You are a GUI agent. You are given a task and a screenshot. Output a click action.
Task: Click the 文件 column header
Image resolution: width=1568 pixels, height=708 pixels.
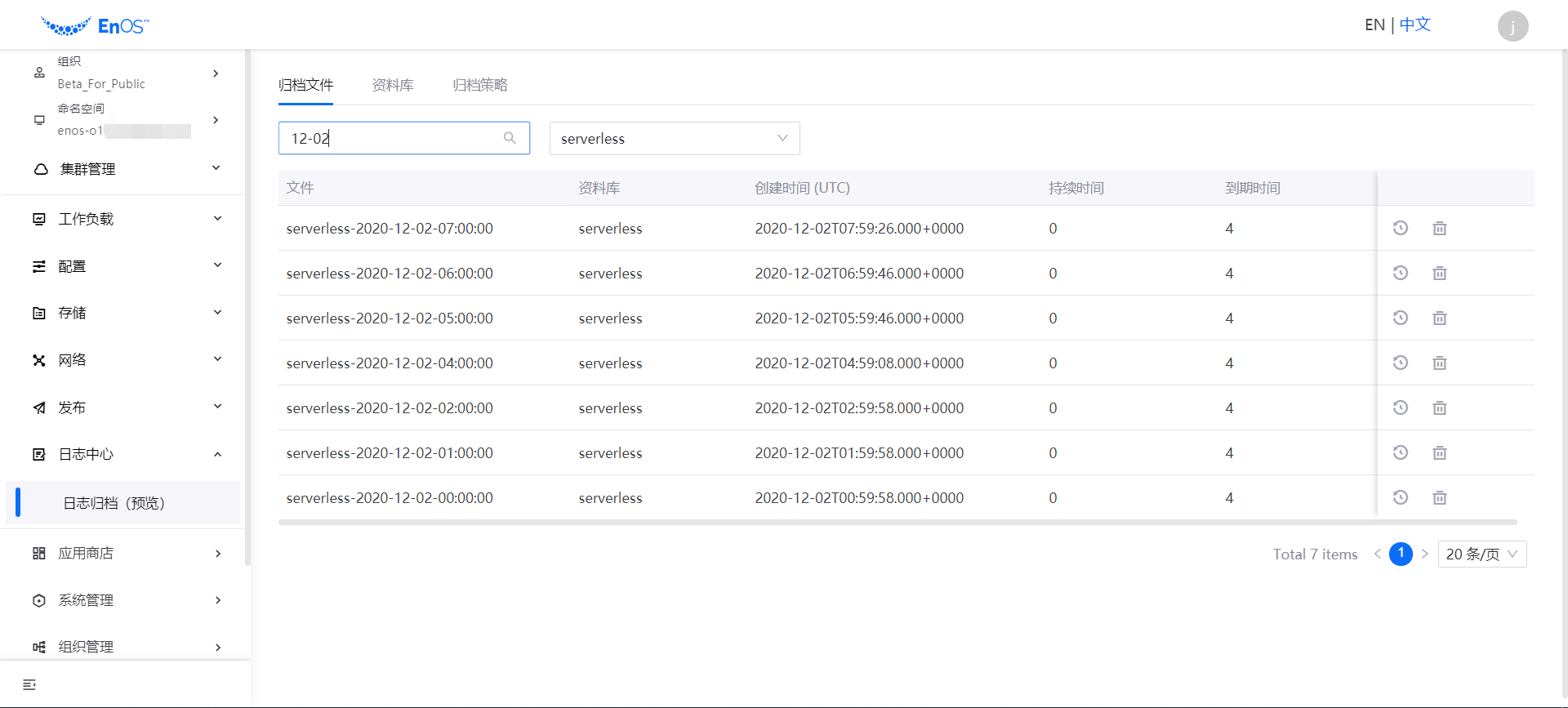click(300, 188)
